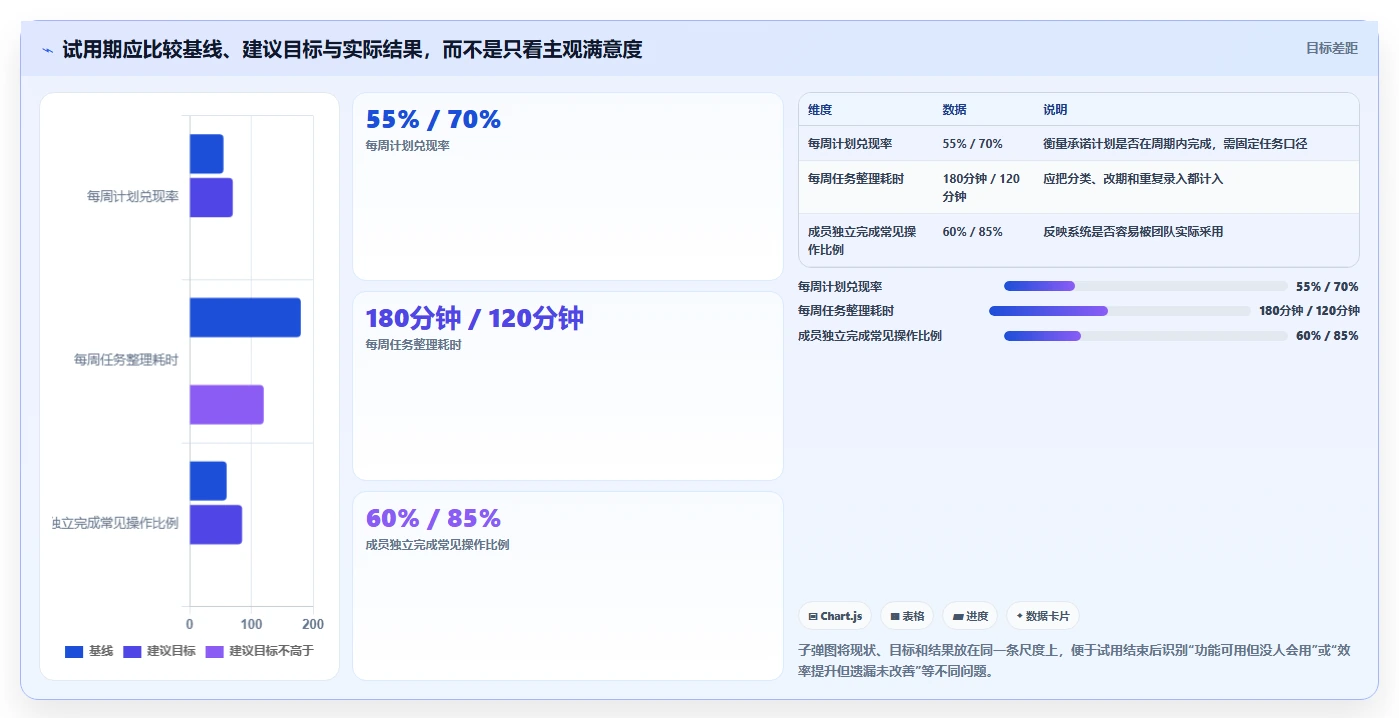Viewport: 1399px width, 718px height.
Task: Click the 进度 tag
Action: 970,616
